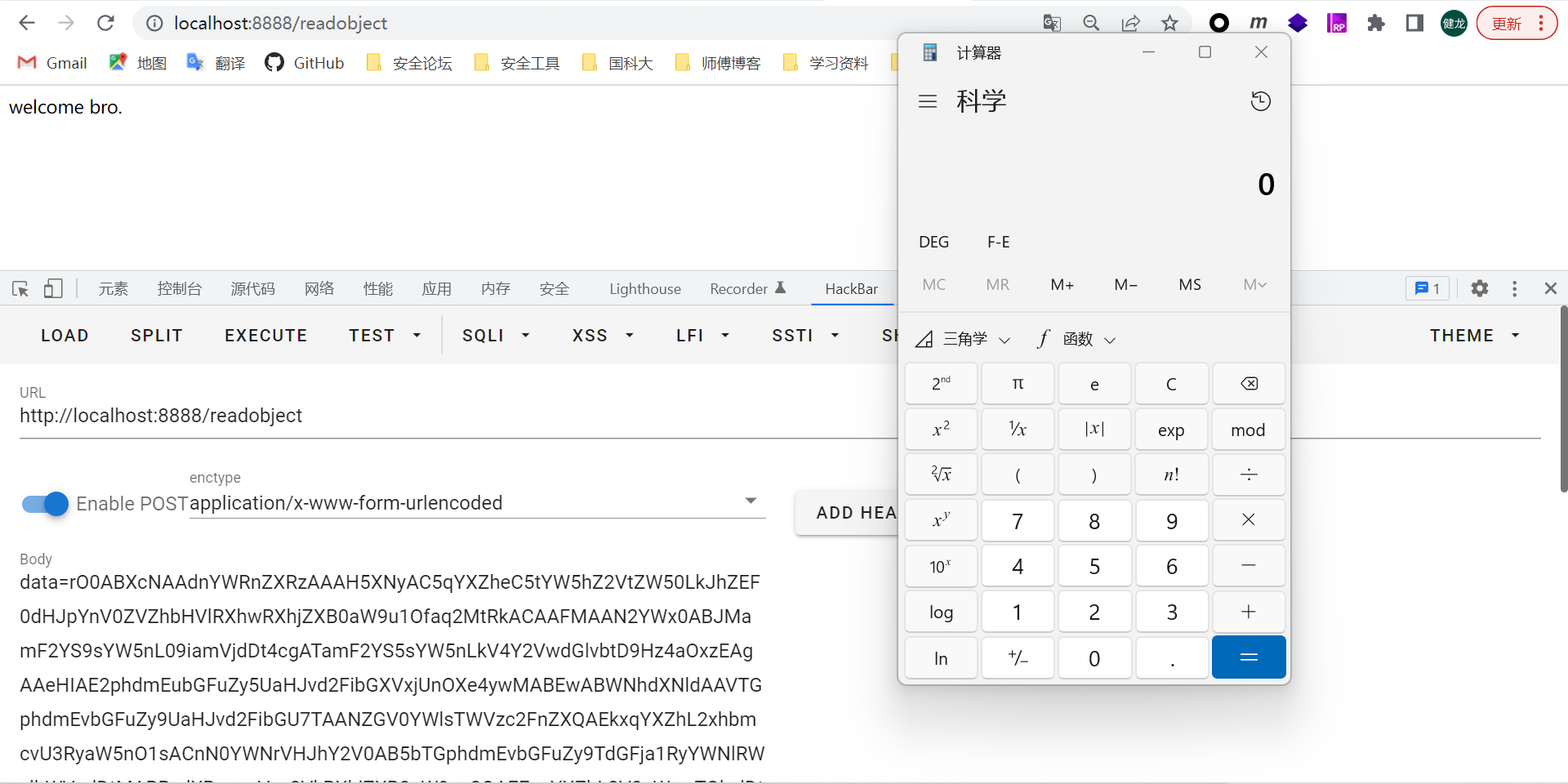1568x784 pixels.
Task: Click the M+ memory add button
Action: (x=1062, y=284)
